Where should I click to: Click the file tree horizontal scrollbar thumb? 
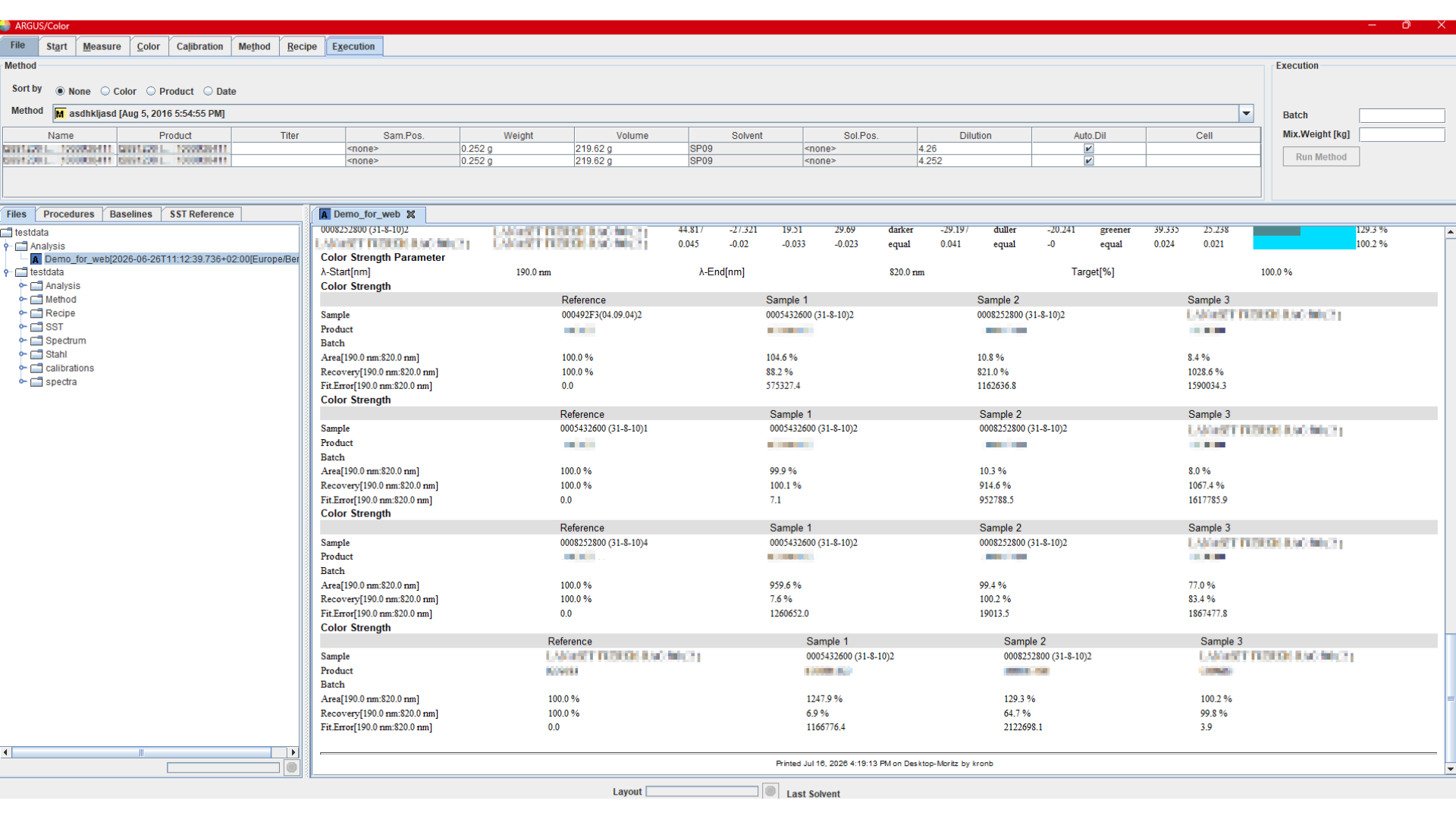coord(141,752)
